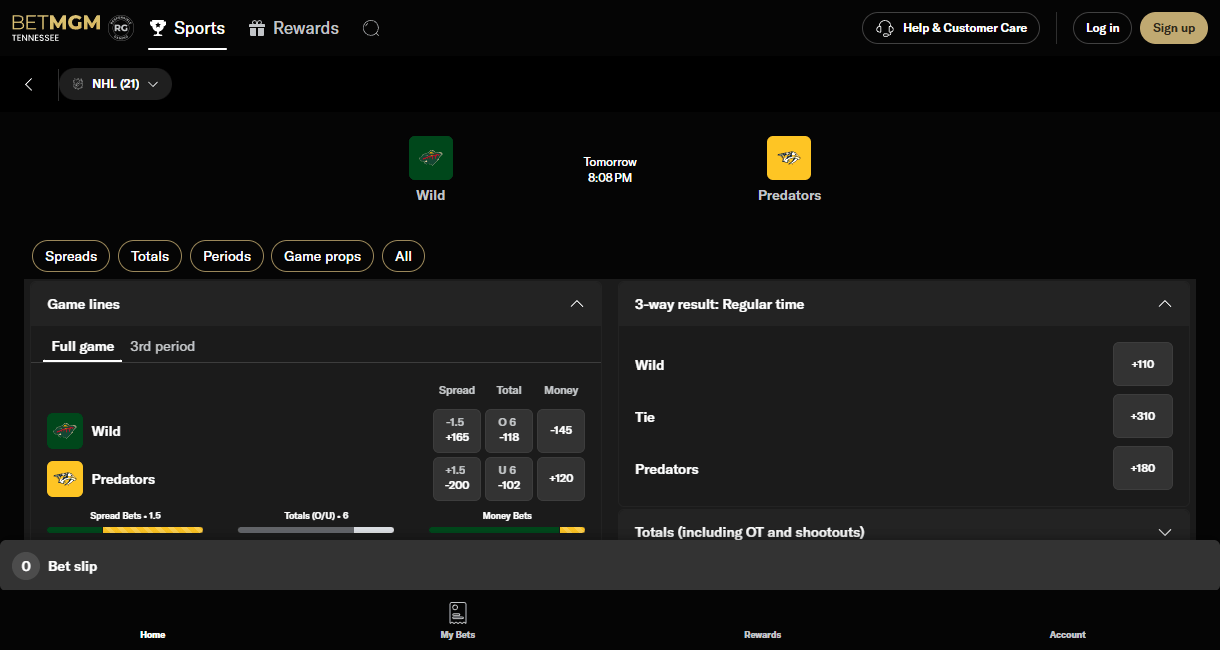Pick Wild moneyline -145

[561, 431]
